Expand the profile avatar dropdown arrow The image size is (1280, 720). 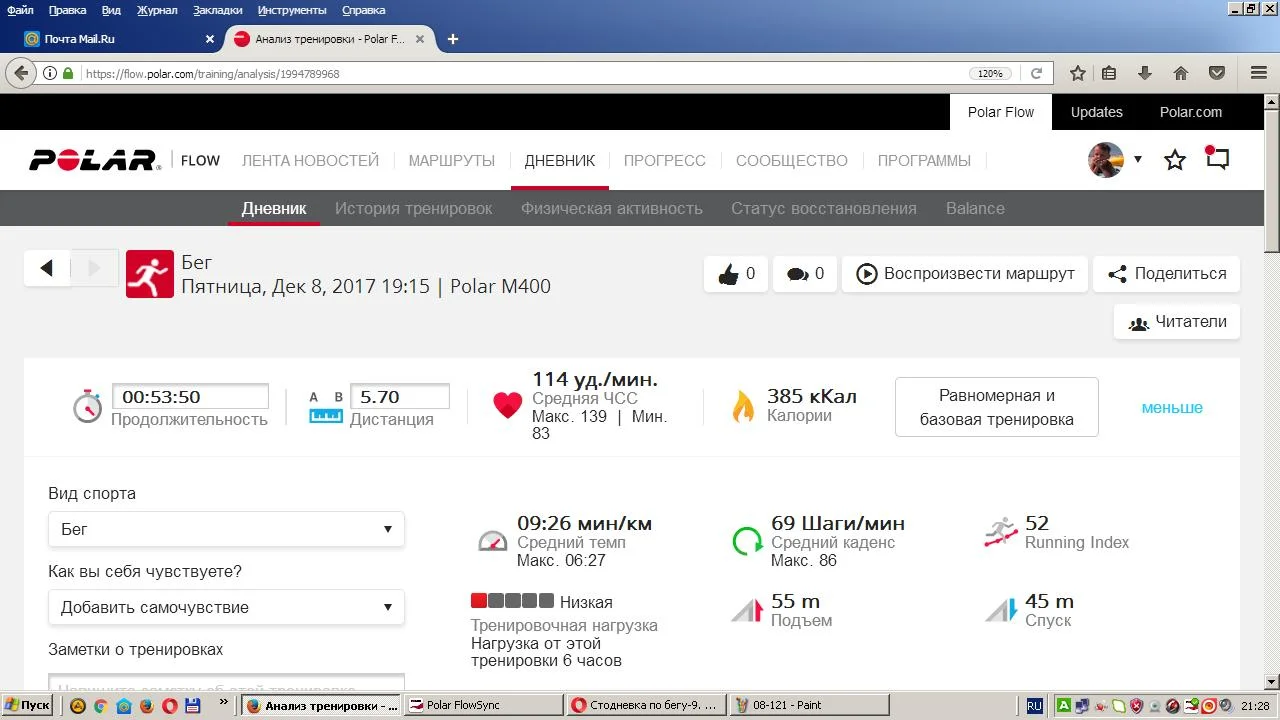tap(1138, 160)
